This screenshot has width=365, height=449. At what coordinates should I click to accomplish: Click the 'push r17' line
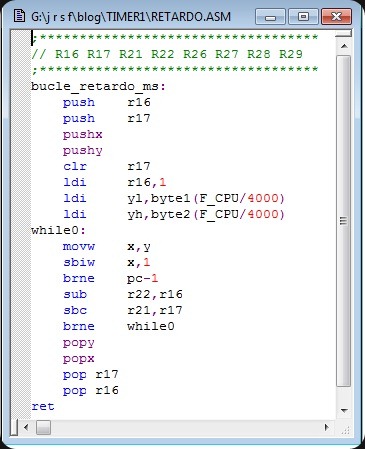click(107, 118)
